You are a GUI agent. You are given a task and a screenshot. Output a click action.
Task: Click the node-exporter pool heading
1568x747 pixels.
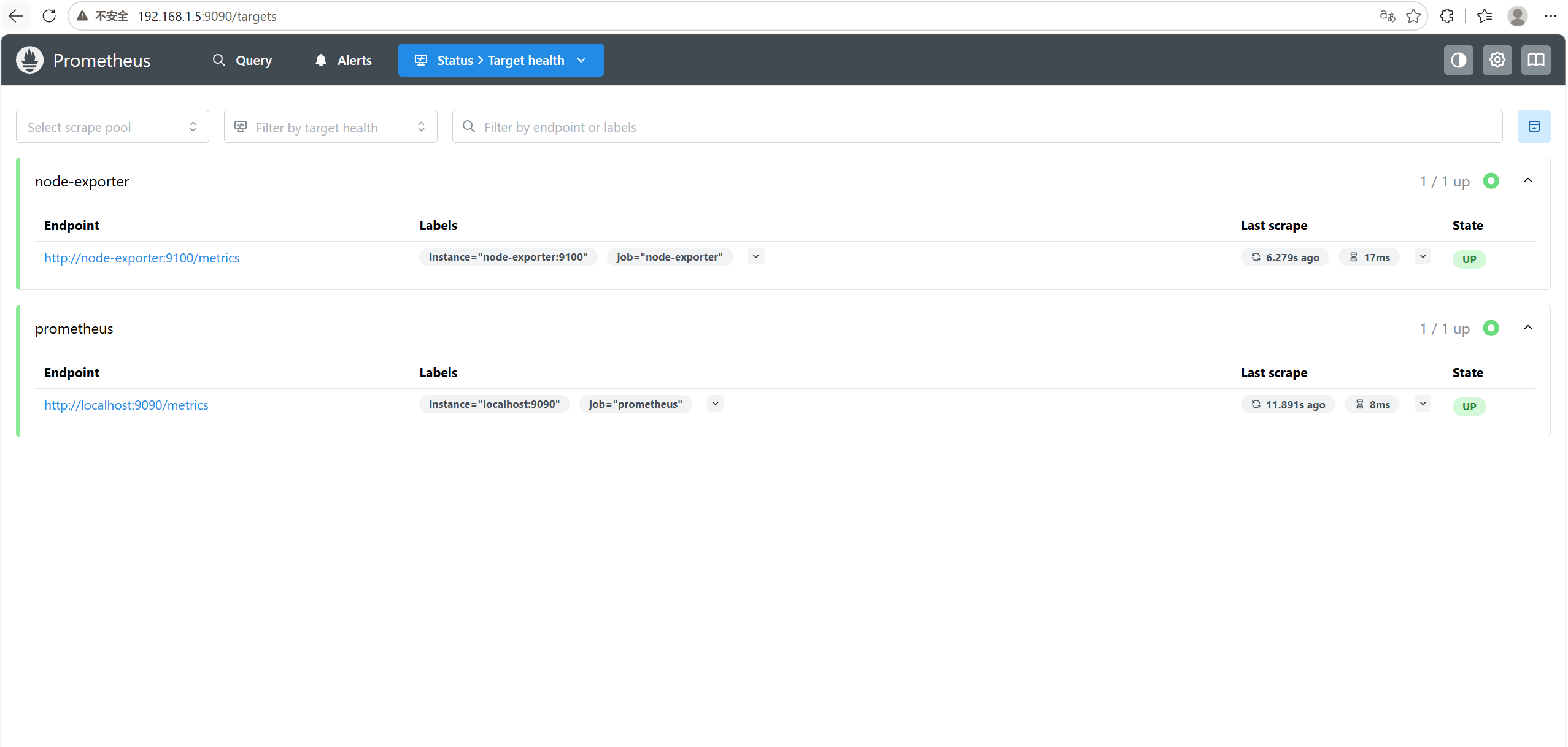[82, 182]
